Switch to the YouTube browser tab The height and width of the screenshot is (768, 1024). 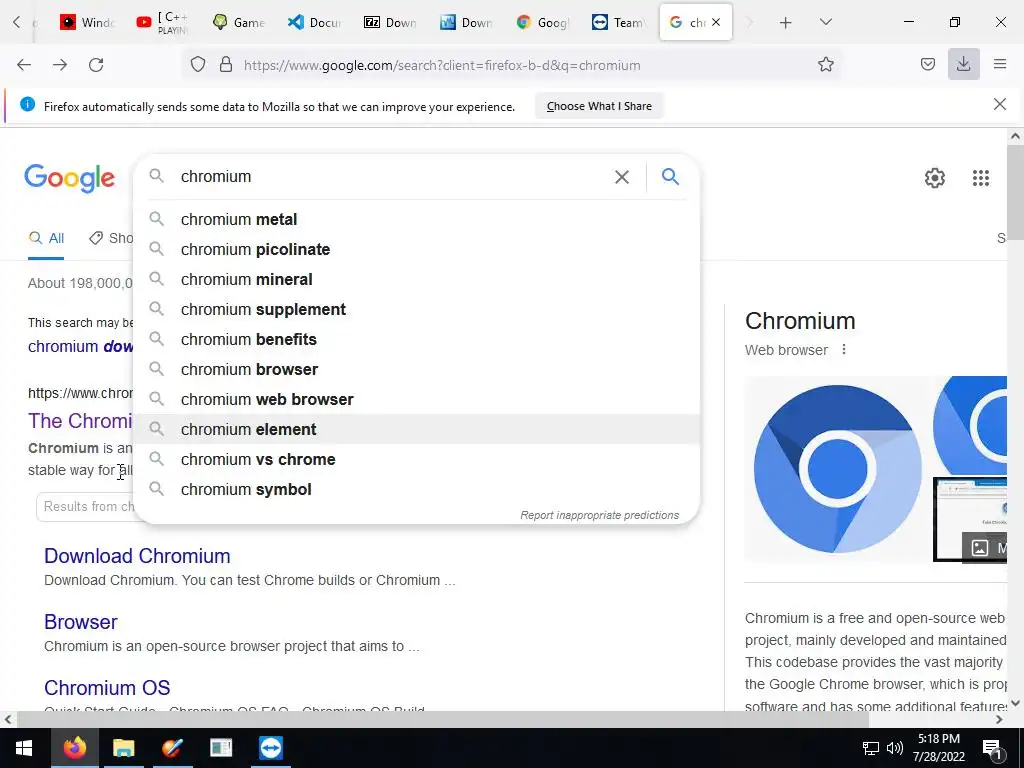coord(163,22)
